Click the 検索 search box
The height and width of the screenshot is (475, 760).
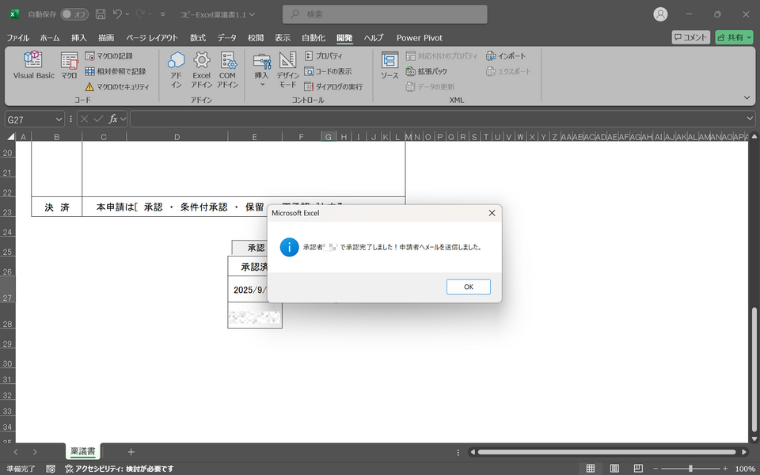(385, 14)
